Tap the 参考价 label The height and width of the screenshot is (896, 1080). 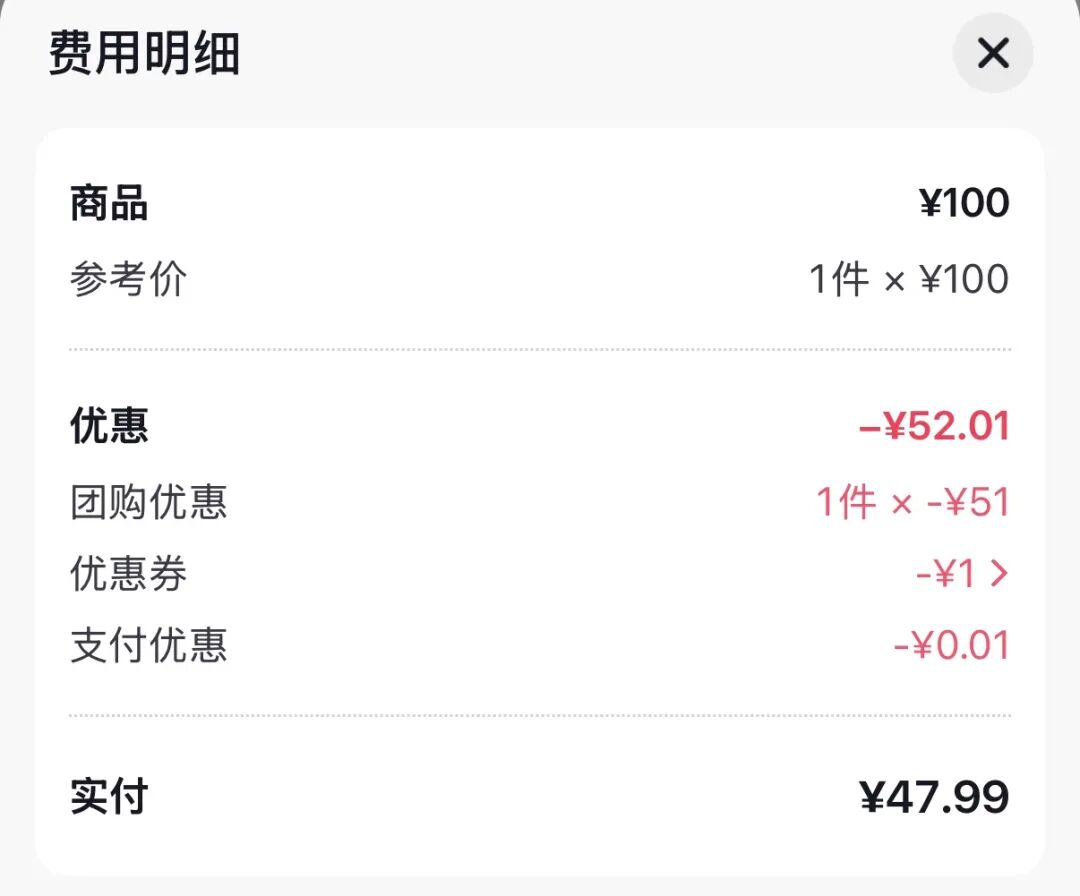[x=128, y=280]
